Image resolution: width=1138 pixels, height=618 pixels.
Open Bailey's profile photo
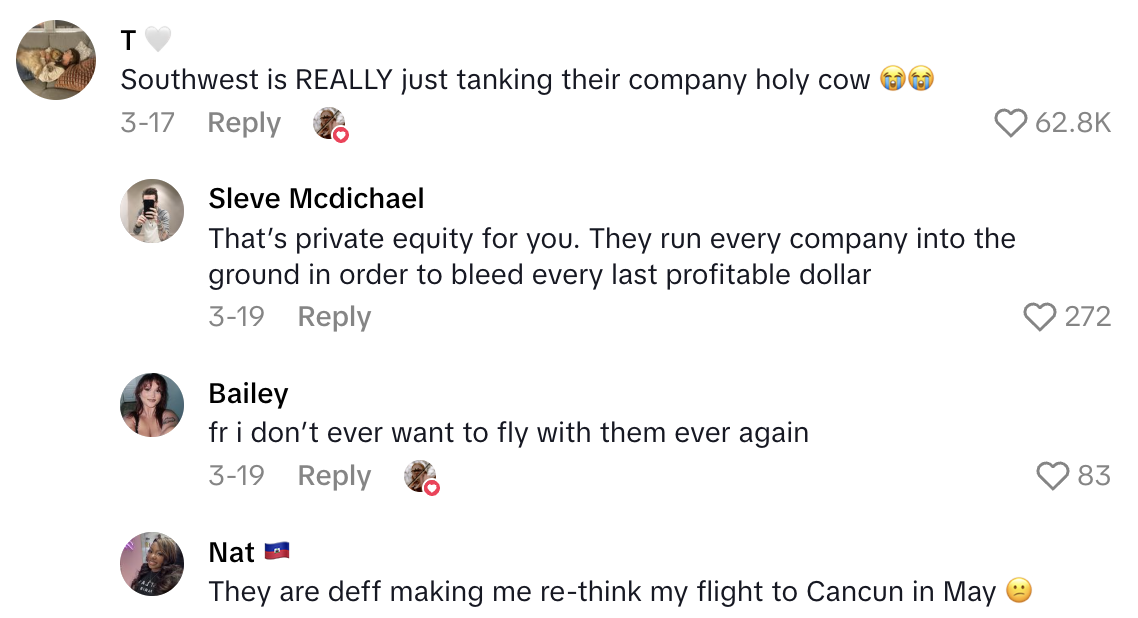[x=152, y=405]
